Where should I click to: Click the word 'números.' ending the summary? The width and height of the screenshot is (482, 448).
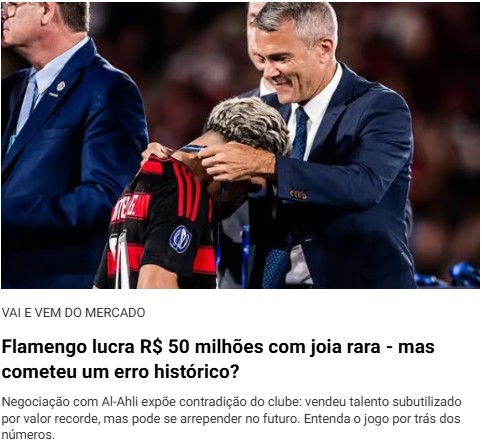click(x=28, y=435)
